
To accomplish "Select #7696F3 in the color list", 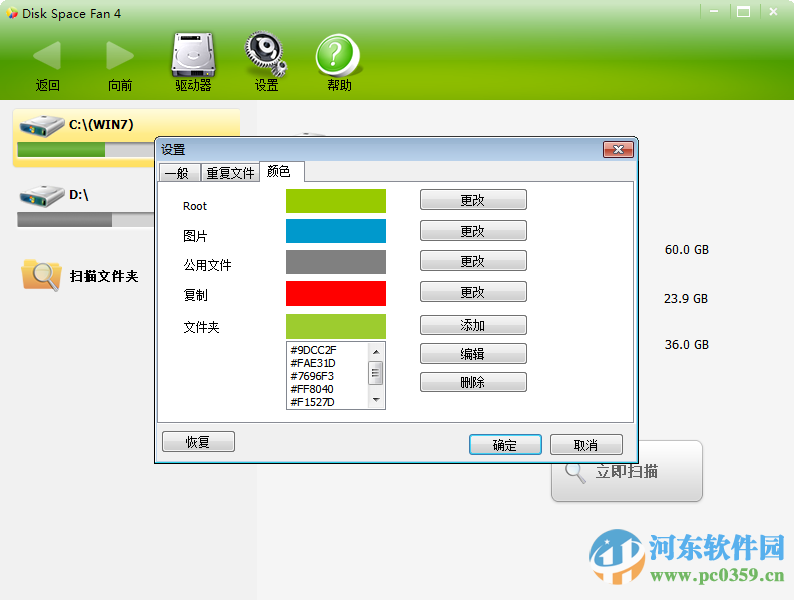I will click(312, 376).
